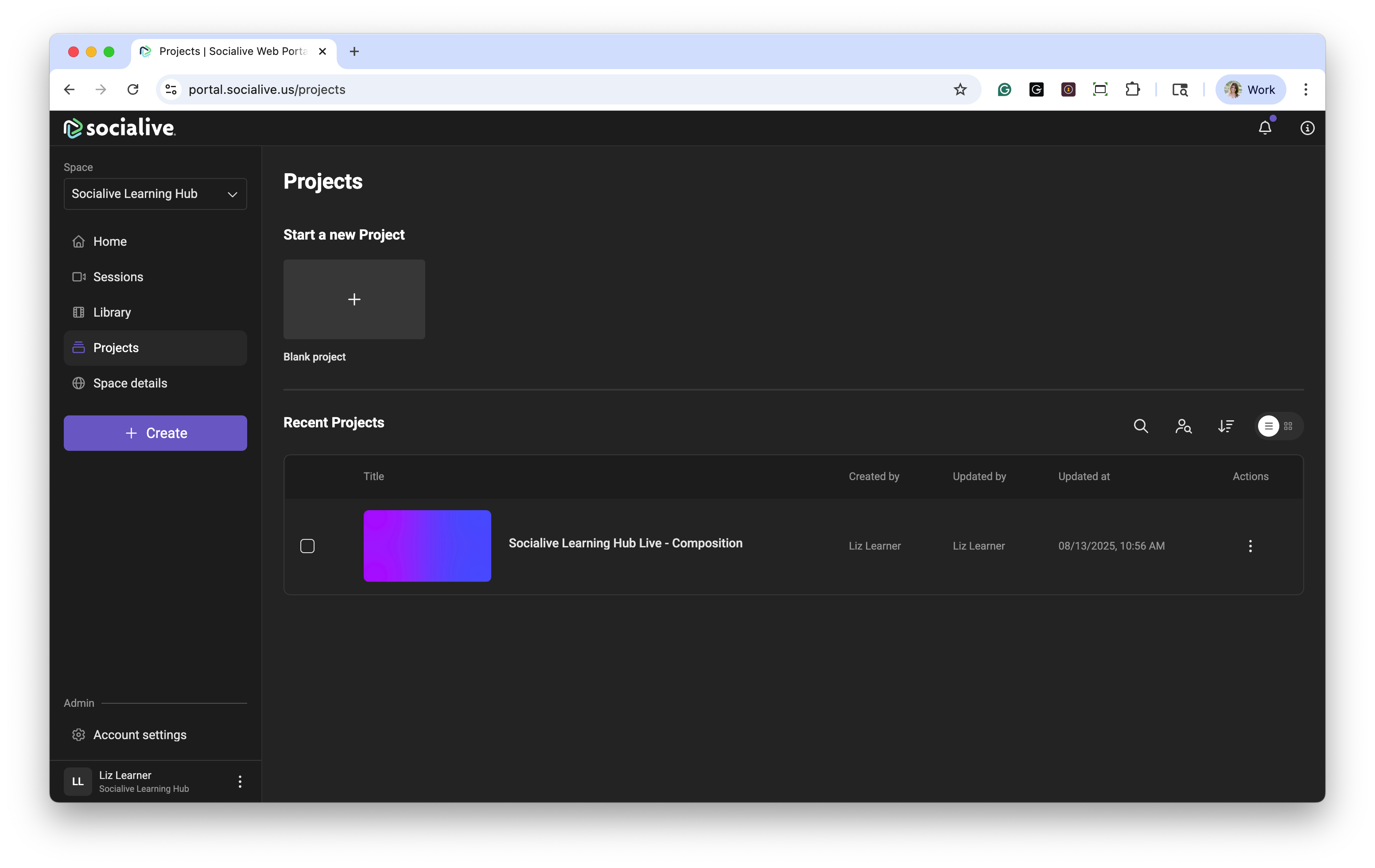Go to Sessions in sidebar
Screen dimensions: 1375x868
[x=118, y=277]
